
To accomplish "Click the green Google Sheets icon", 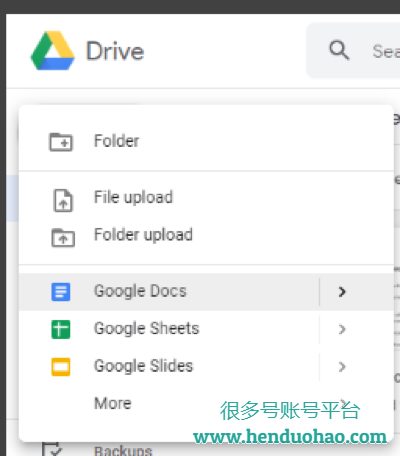I will pyautogui.click(x=61, y=329).
